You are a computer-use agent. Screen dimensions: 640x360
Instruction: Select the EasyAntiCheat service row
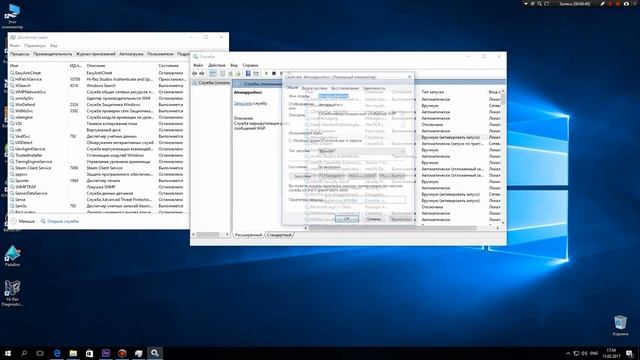[x=99, y=73]
